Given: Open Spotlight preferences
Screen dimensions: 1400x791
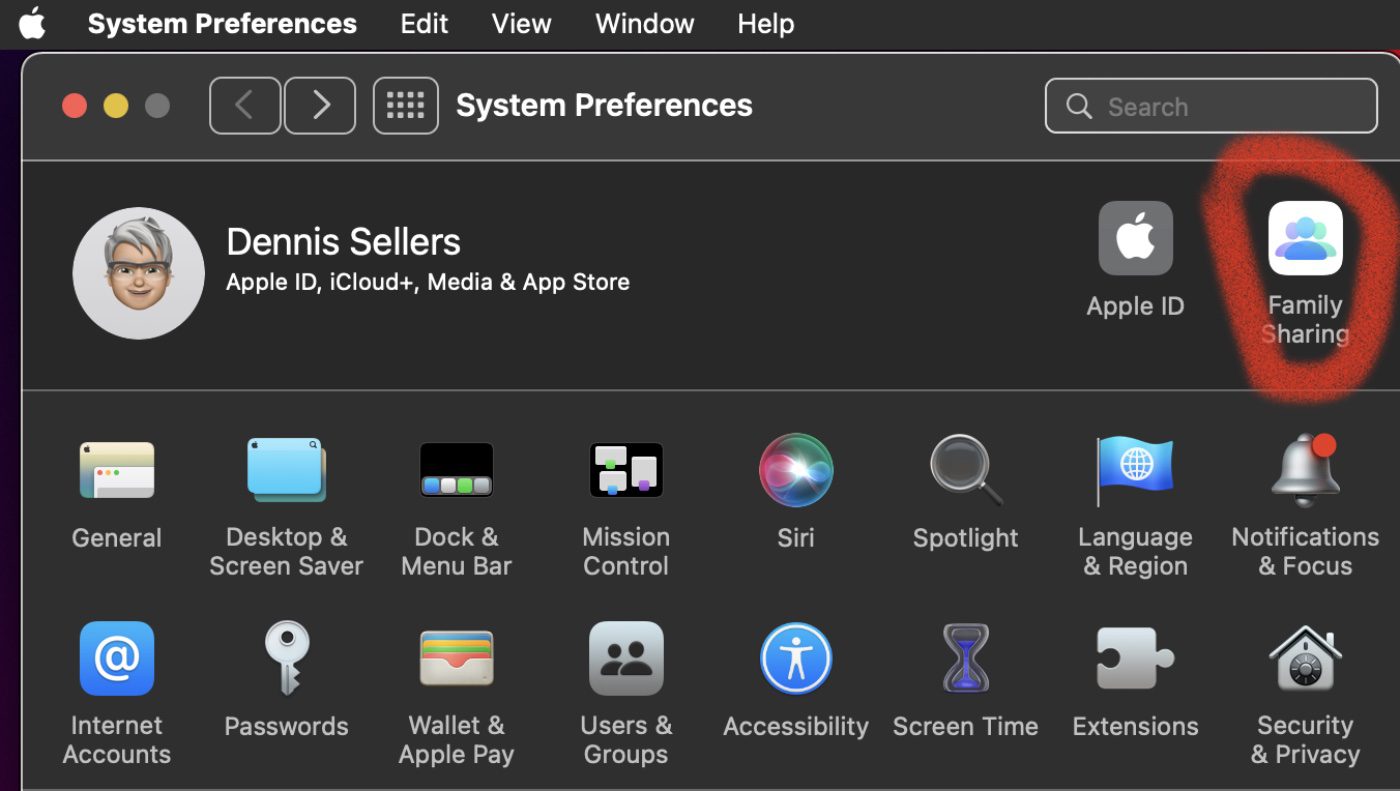Looking at the screenshot, I should tap(965, 471).
